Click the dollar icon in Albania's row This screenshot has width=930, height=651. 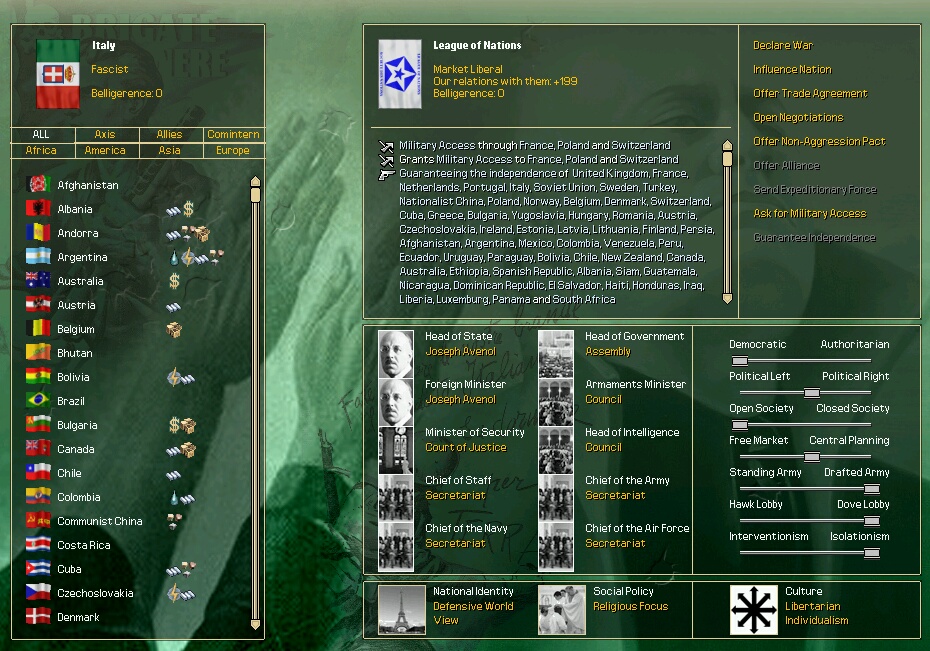188,209
